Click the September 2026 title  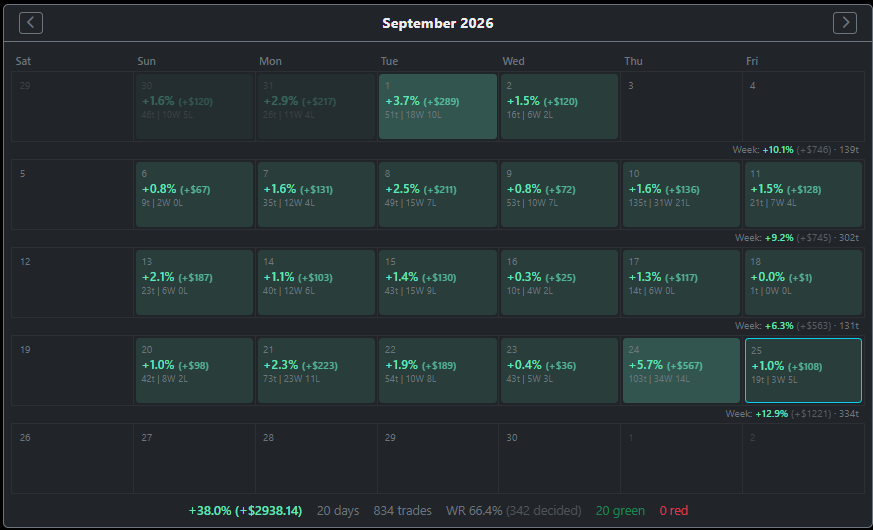[x=438, y=23]
